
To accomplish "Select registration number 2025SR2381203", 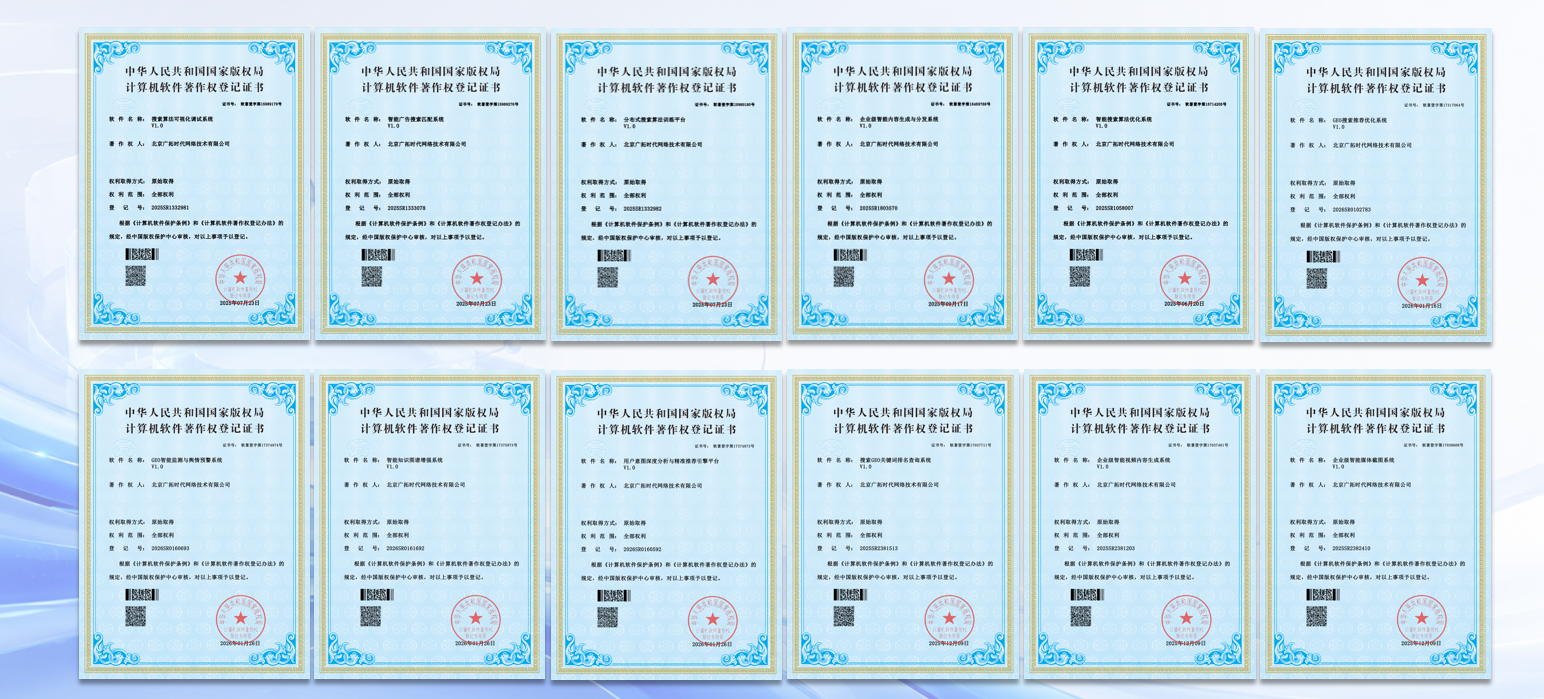I will coord(1114,548).
